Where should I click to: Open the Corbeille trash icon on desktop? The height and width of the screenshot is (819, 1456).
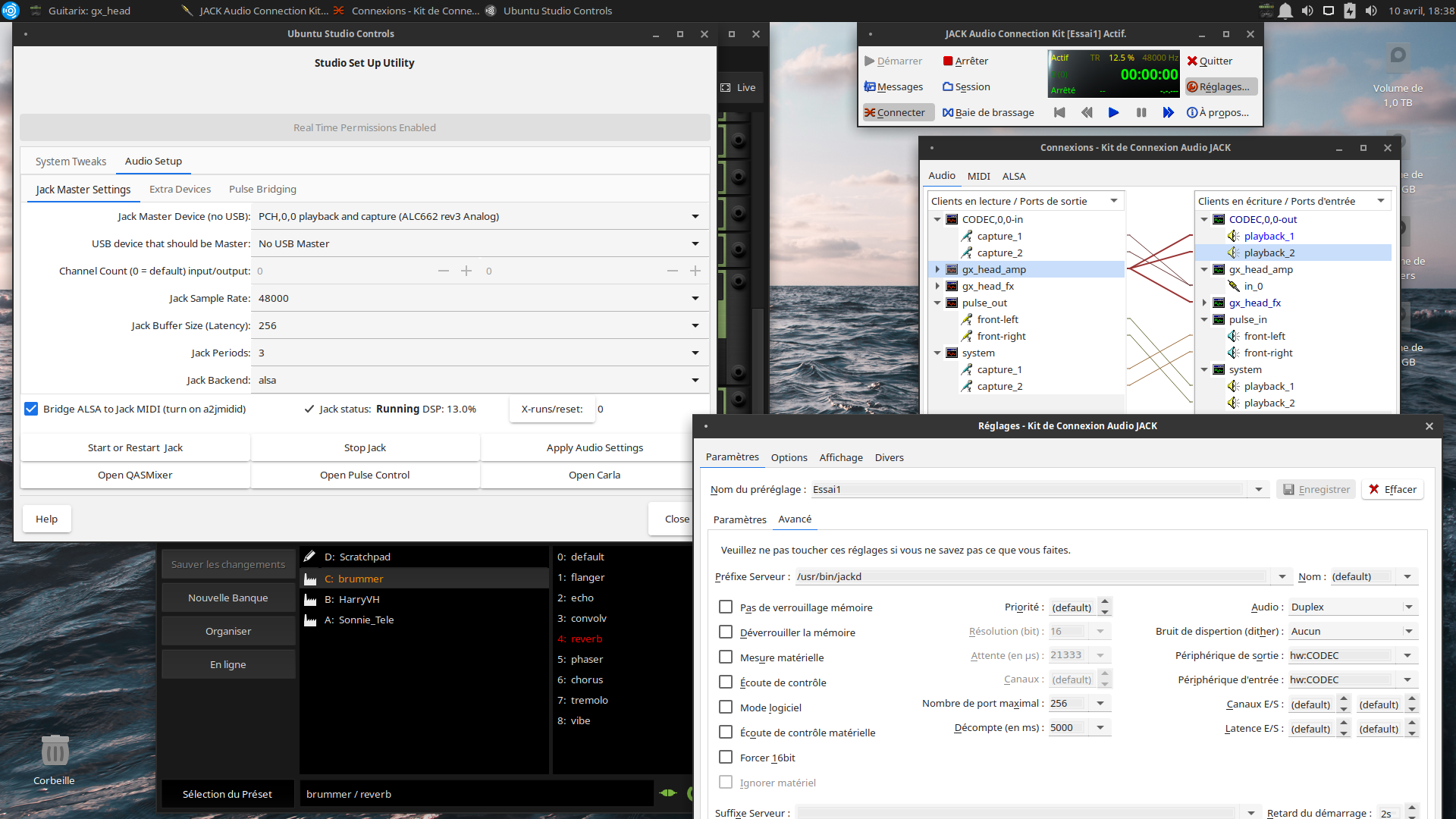pos(54,752)
